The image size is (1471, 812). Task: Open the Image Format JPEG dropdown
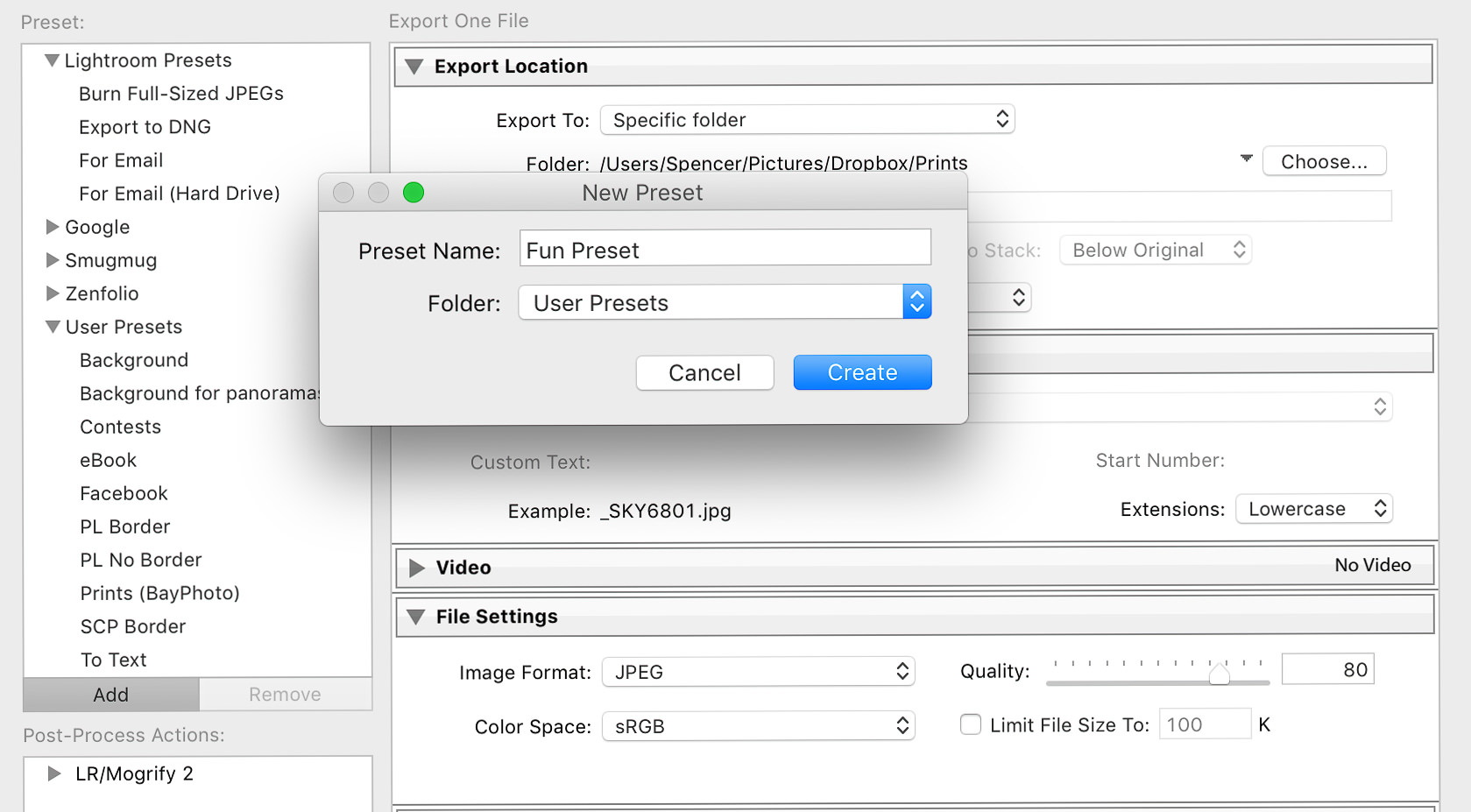click(x=758, y=672)
